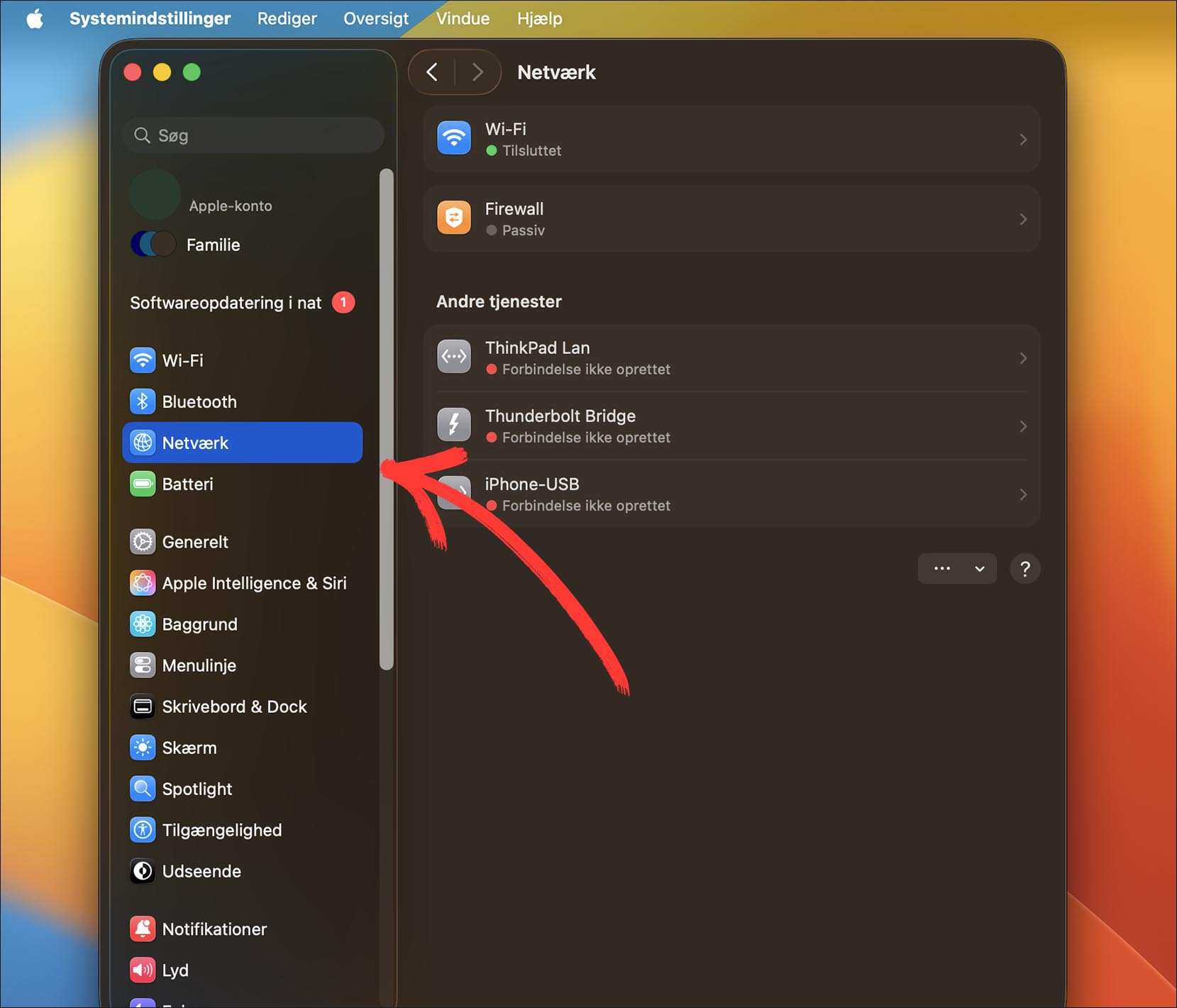Image resolution: width=1177 pixels, height=1008 pixels.
Task: Open the Systemindstillinger menu
Action: tap(150, 18)
